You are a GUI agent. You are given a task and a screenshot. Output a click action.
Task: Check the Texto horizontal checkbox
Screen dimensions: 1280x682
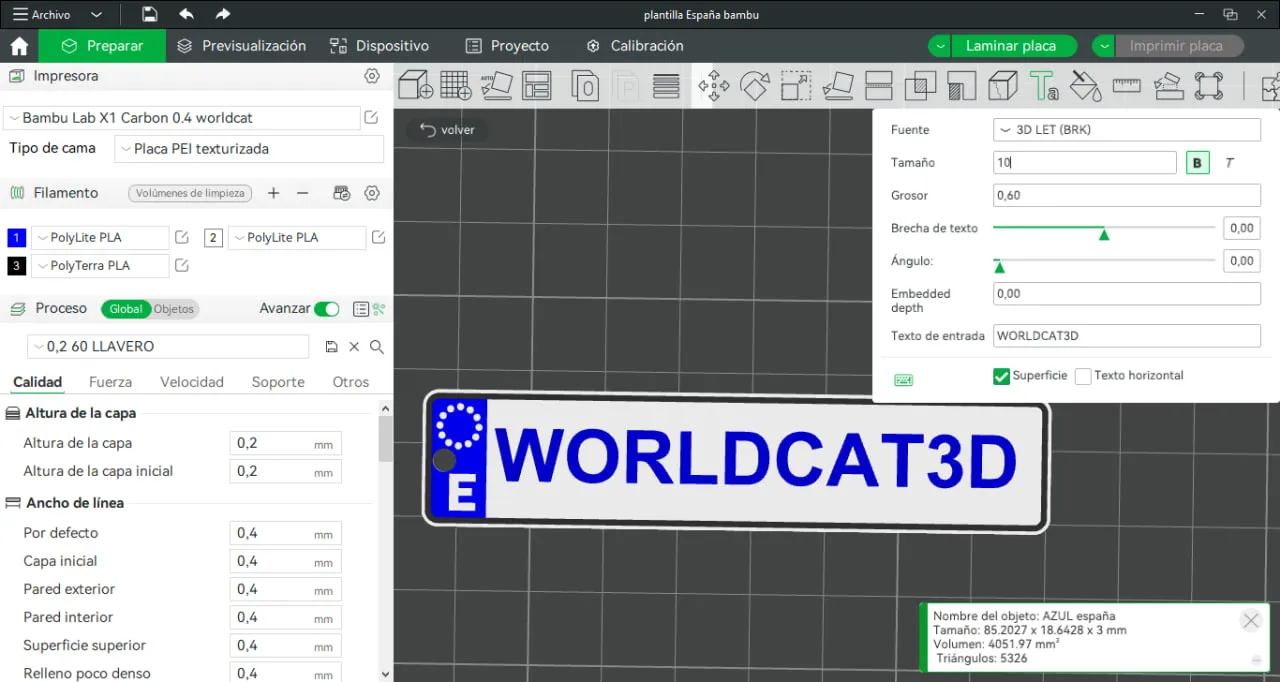pos(1083,376)
